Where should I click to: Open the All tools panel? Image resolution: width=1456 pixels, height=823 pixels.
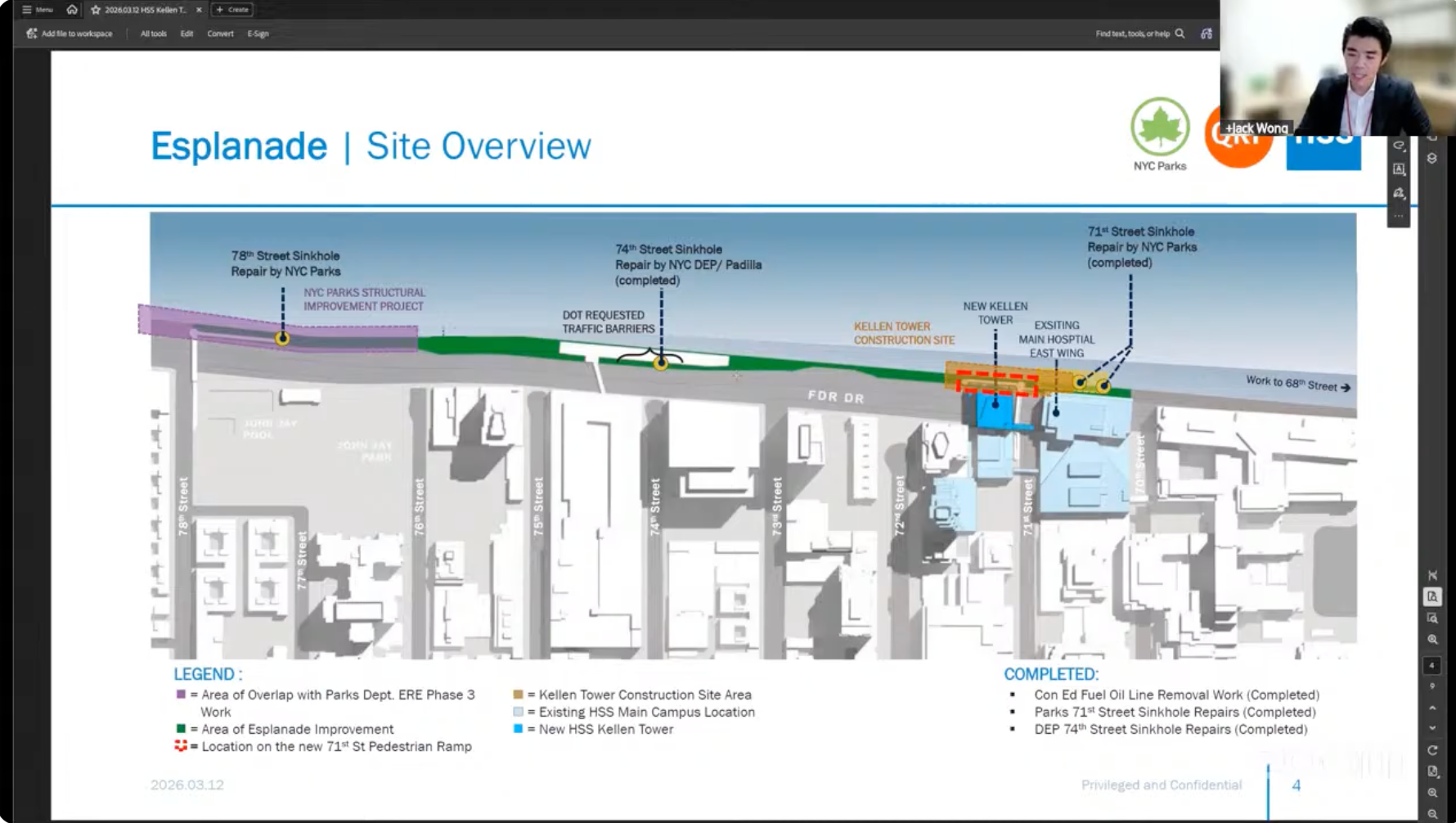point(153,34)
